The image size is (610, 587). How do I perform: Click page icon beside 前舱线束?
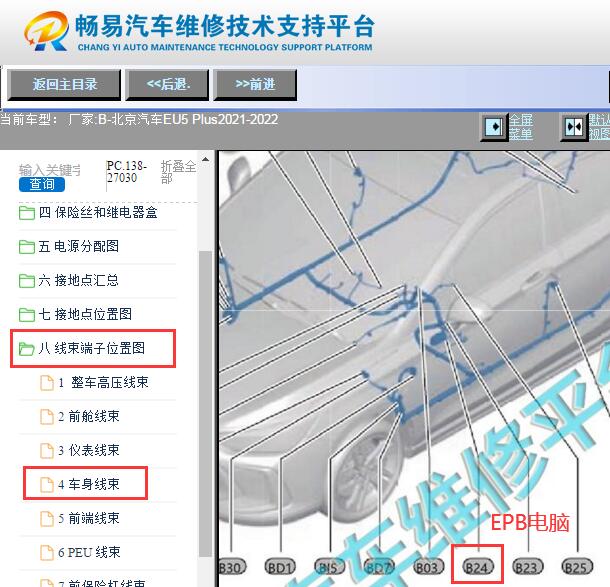click(x=47, y=417)
